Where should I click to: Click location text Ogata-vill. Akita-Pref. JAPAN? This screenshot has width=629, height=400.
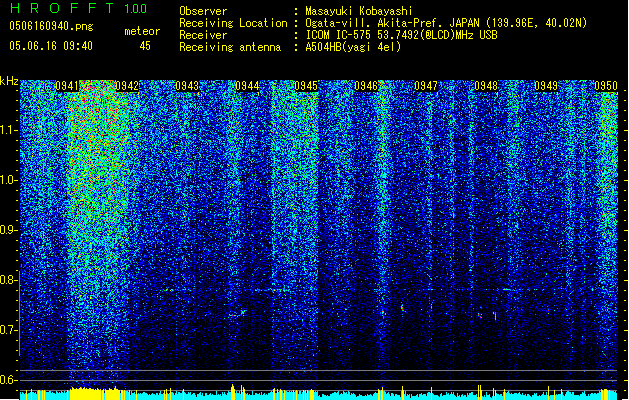(x=392, y=23)
